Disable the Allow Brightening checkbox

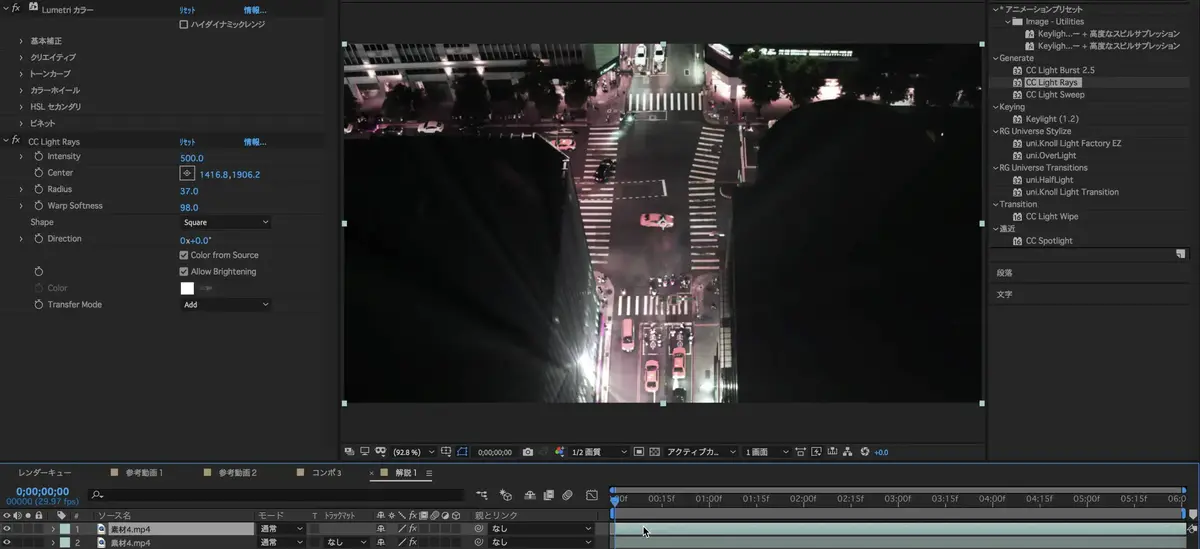(x=184, y=271)
